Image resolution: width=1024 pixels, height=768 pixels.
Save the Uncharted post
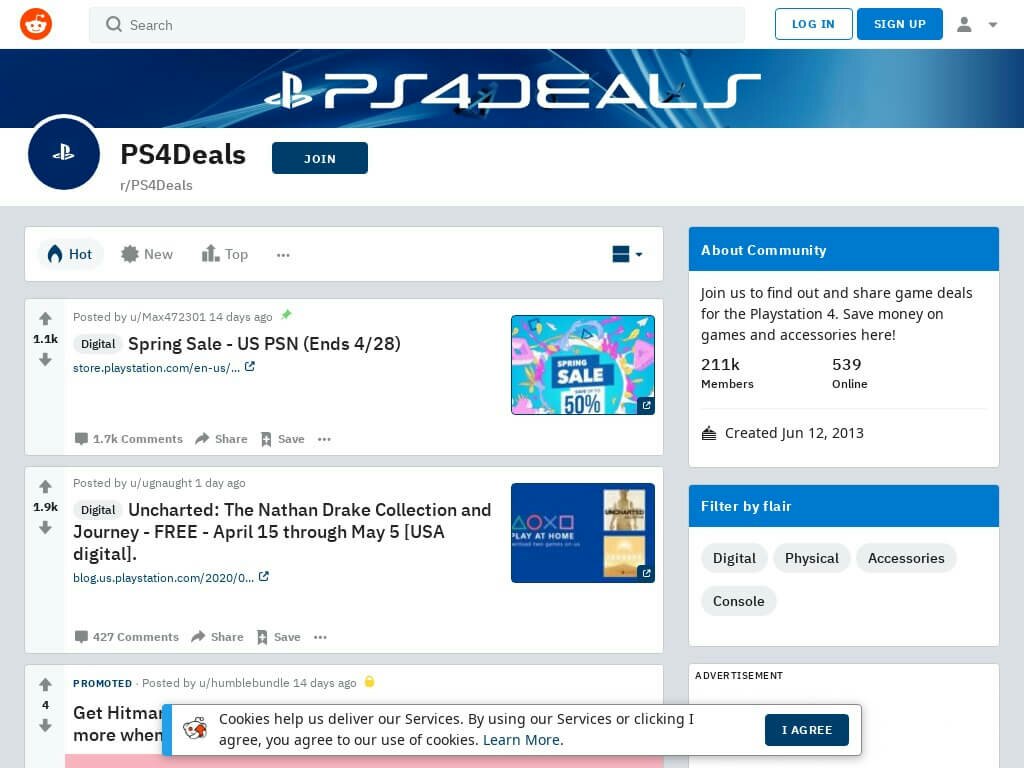point(278,637)
